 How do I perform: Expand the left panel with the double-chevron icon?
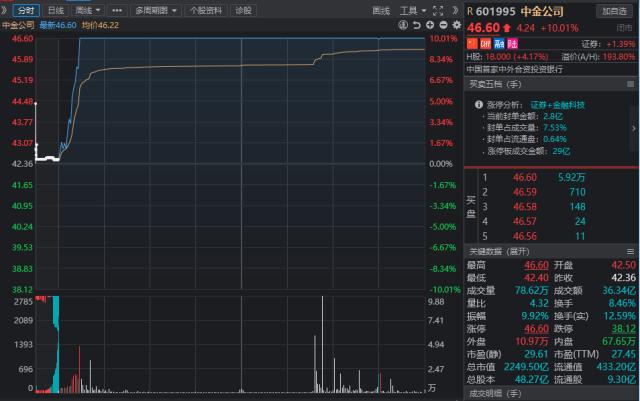4,10
